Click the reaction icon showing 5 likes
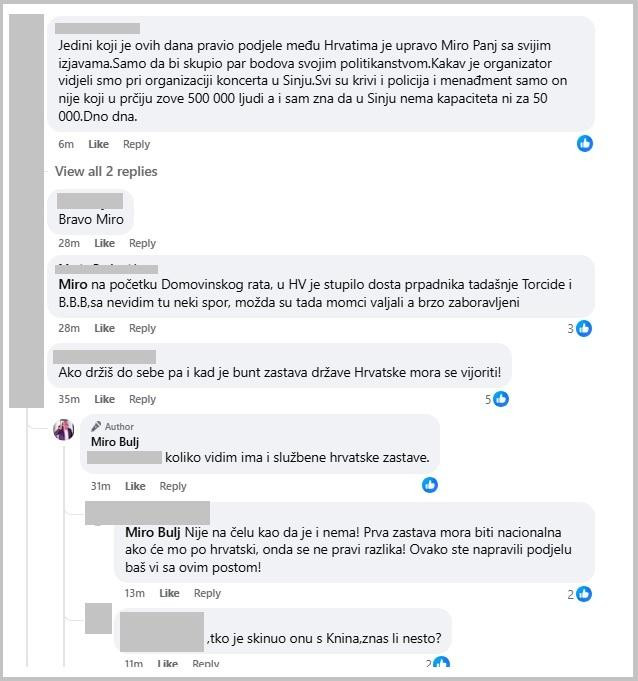638x681 pixels. click(x=501, y=399)
